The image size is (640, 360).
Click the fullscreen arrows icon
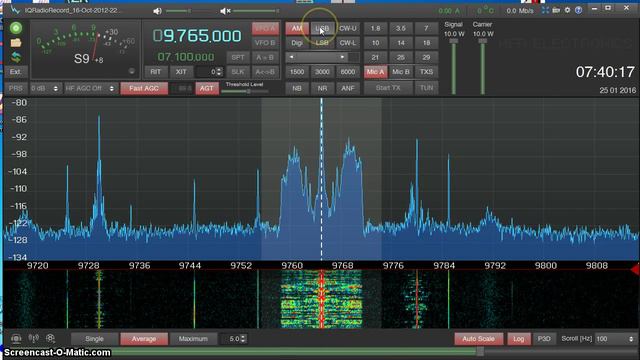click(545, 10)
